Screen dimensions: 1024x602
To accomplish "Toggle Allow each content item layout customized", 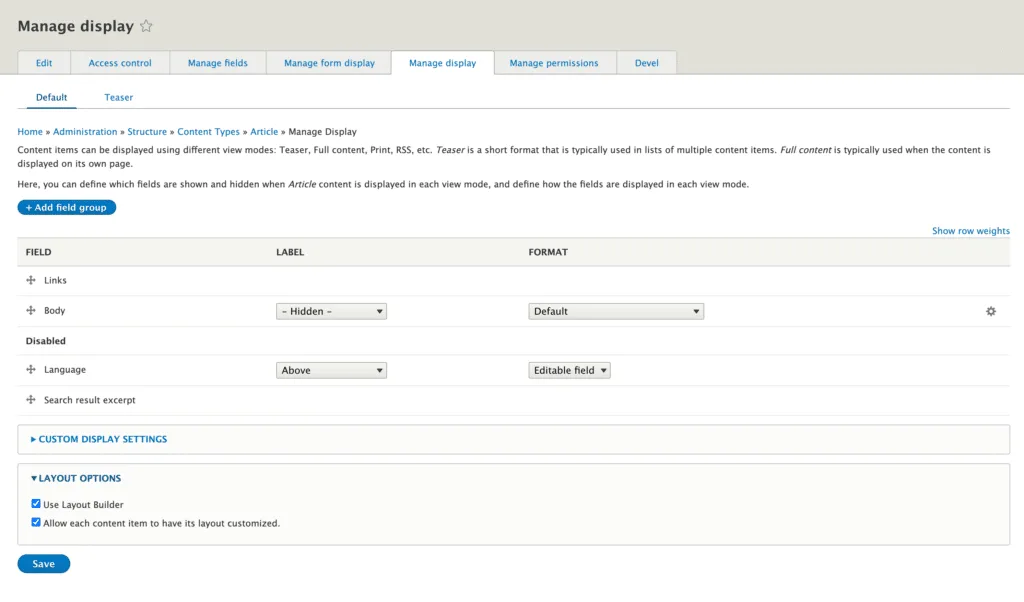I will pos(36,522).
